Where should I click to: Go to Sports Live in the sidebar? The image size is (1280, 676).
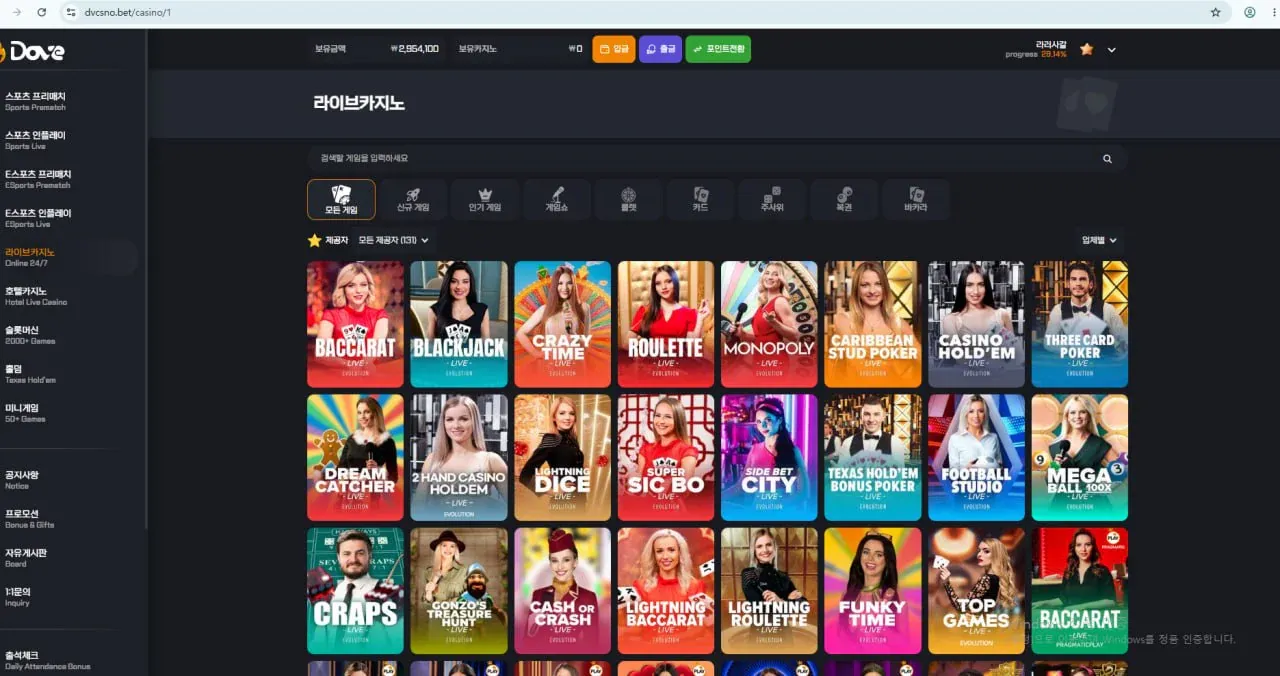pos(36,140)
